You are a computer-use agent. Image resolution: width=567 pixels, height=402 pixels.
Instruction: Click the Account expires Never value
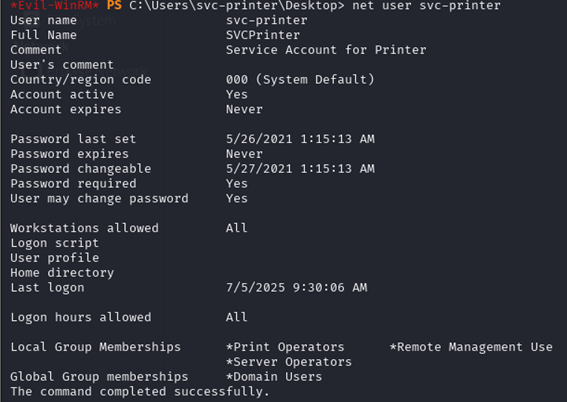click(x=244, y=109)
